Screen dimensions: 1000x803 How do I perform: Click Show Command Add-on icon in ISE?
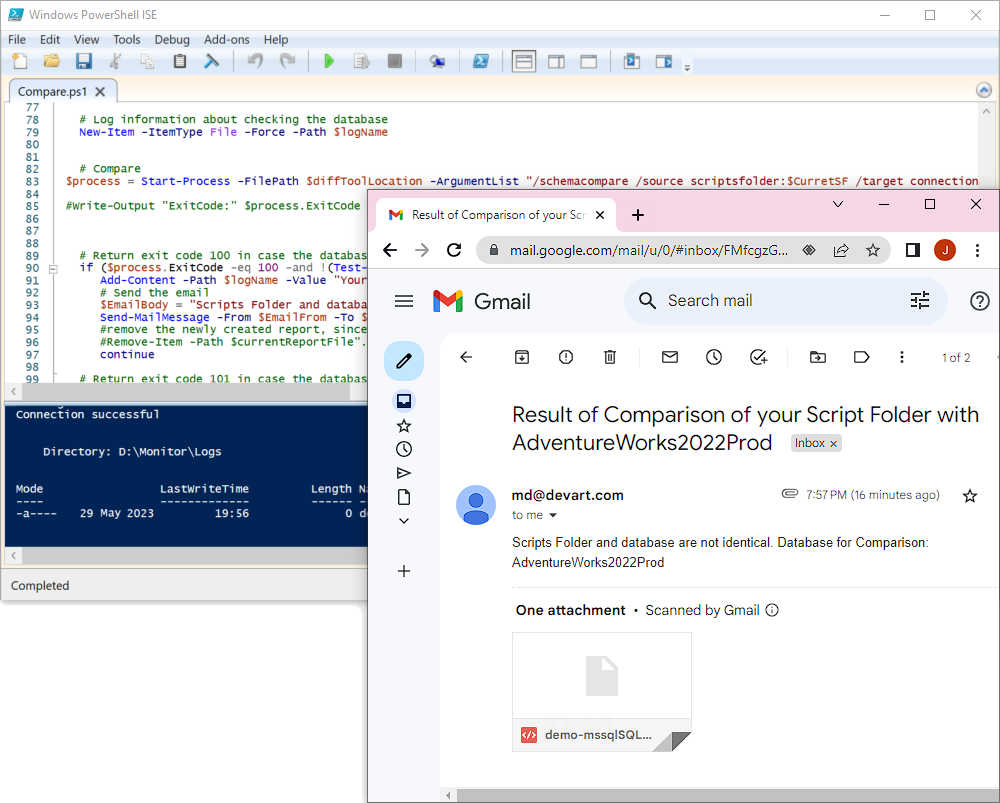664,61
